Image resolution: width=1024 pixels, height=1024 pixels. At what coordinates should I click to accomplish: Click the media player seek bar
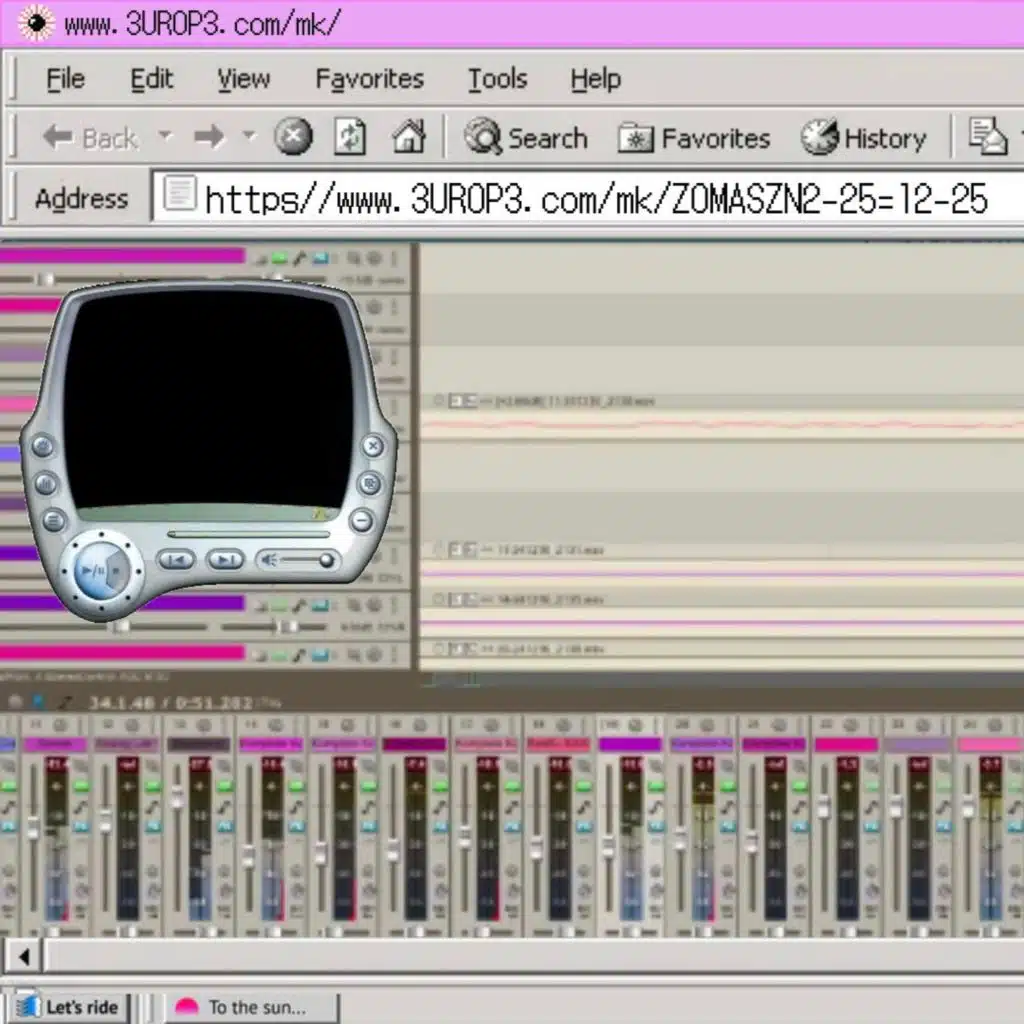249,534
